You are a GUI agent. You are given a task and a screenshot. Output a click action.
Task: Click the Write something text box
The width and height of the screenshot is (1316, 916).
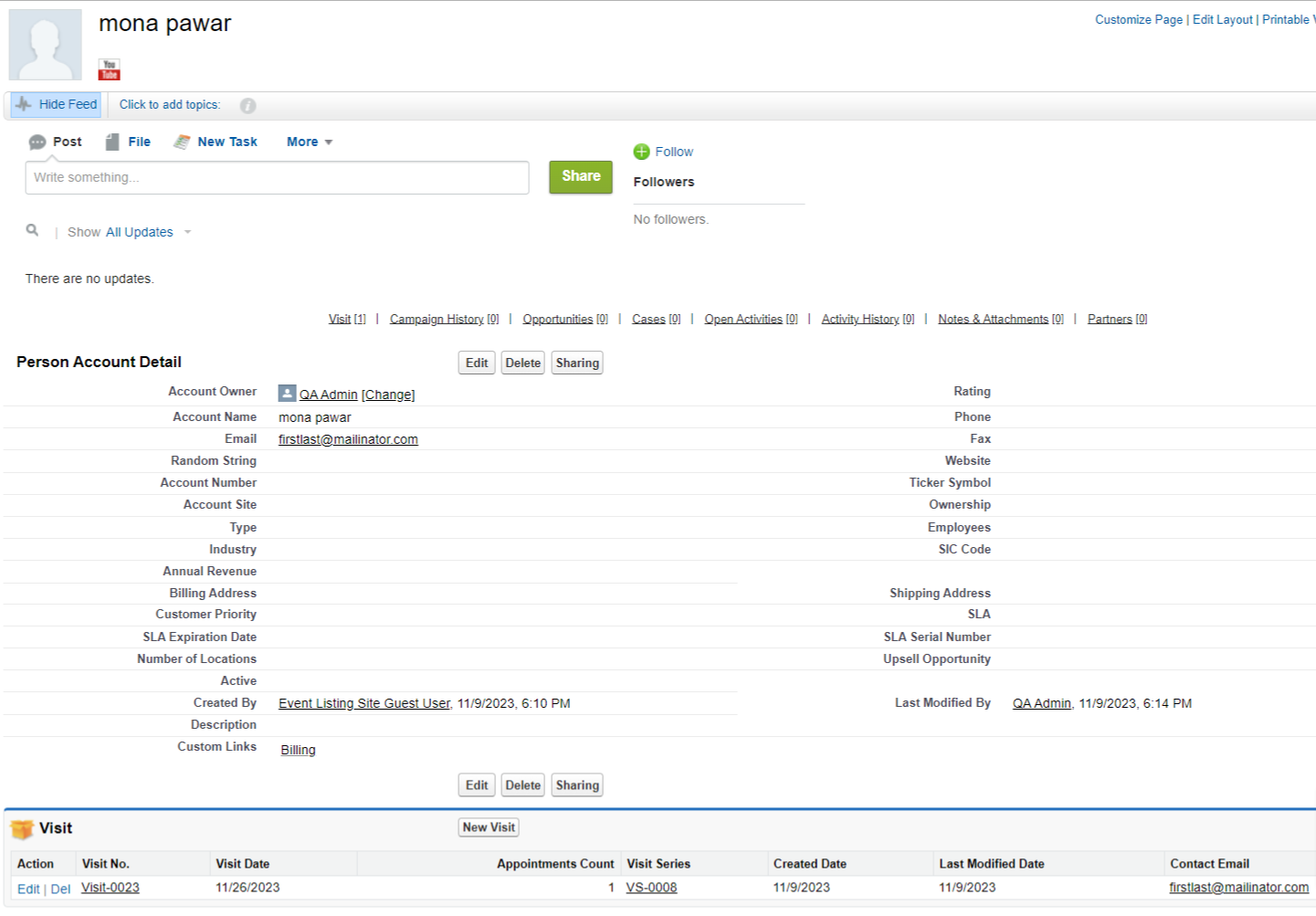[277, 178]
